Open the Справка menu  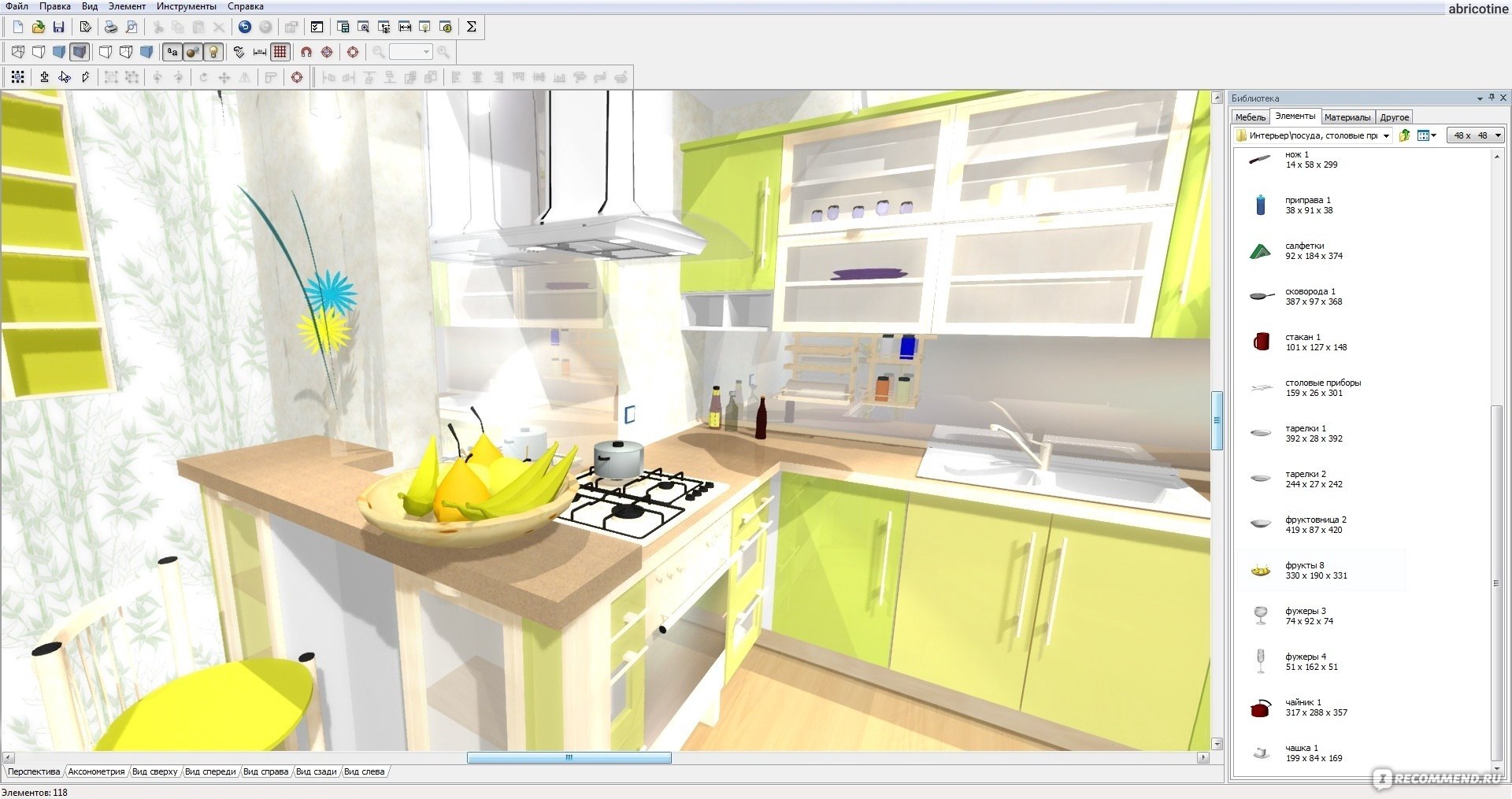[246, 6]
